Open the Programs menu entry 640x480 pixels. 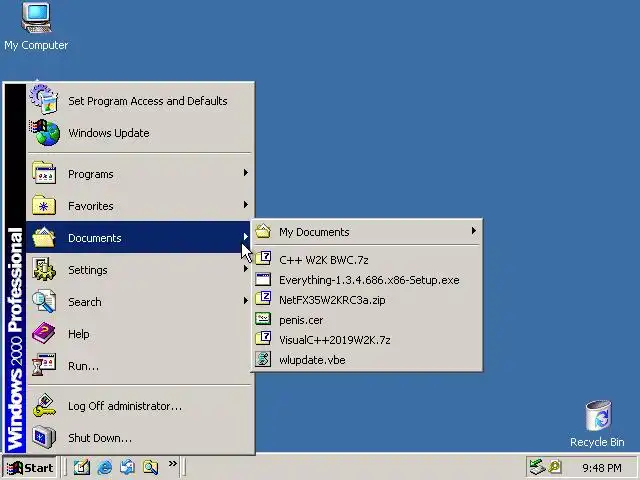click(x=139, y=173)
